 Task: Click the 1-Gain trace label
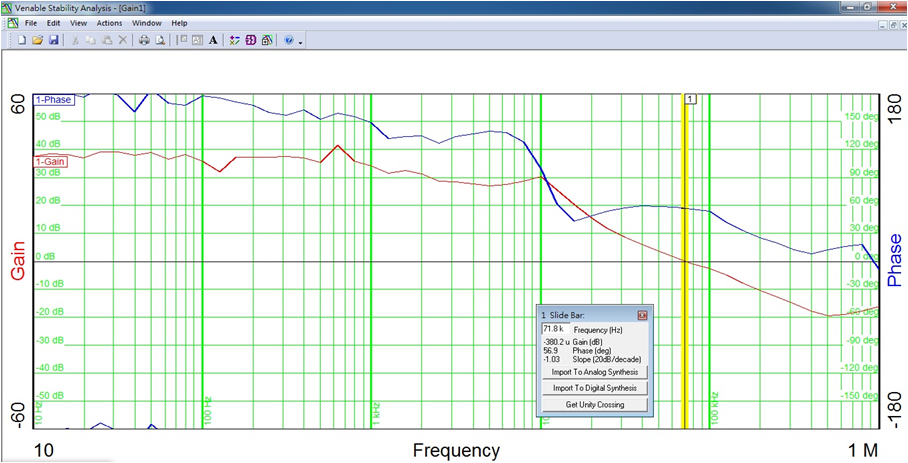coord(50,162)
